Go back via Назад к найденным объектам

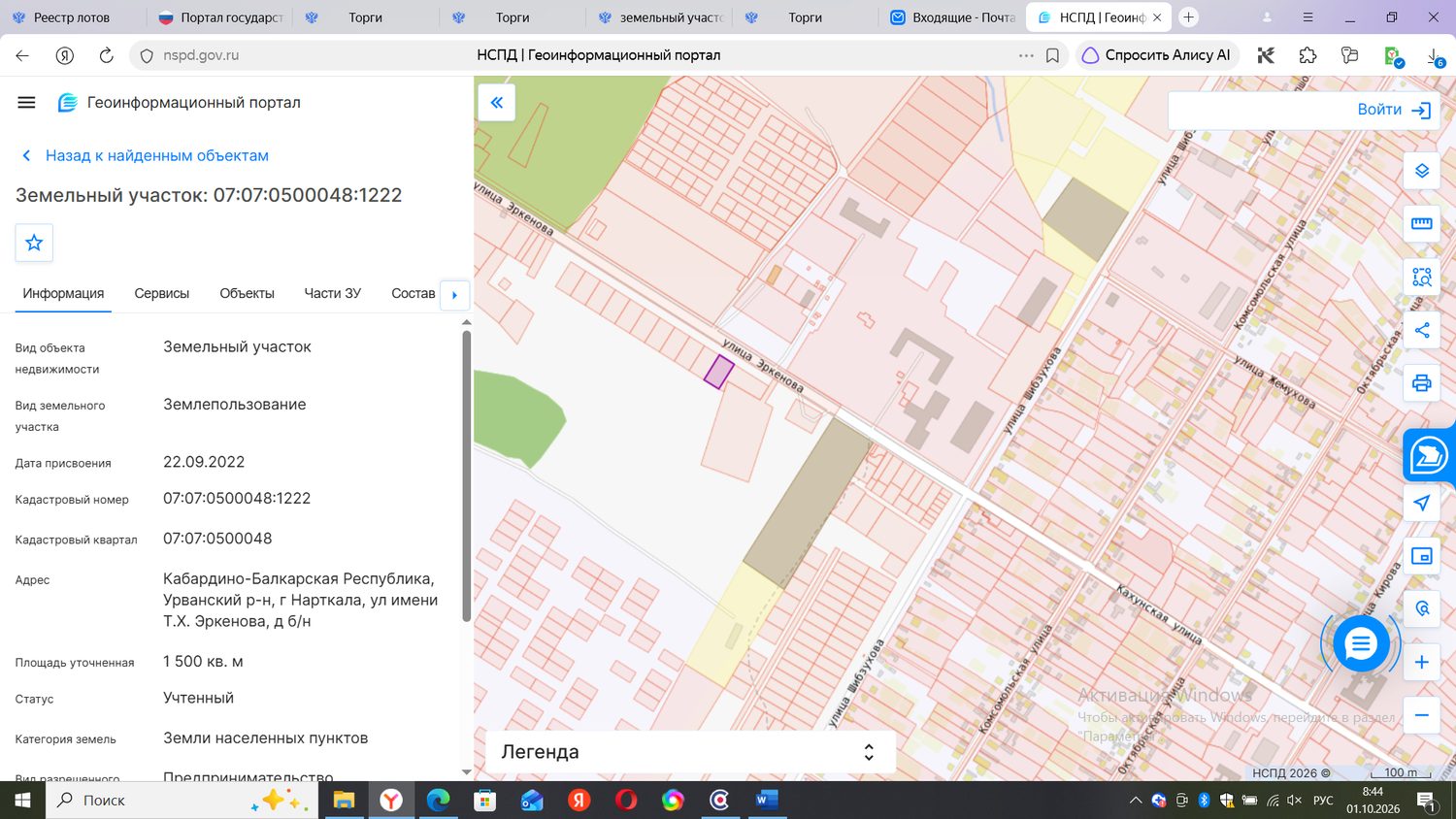145,155
